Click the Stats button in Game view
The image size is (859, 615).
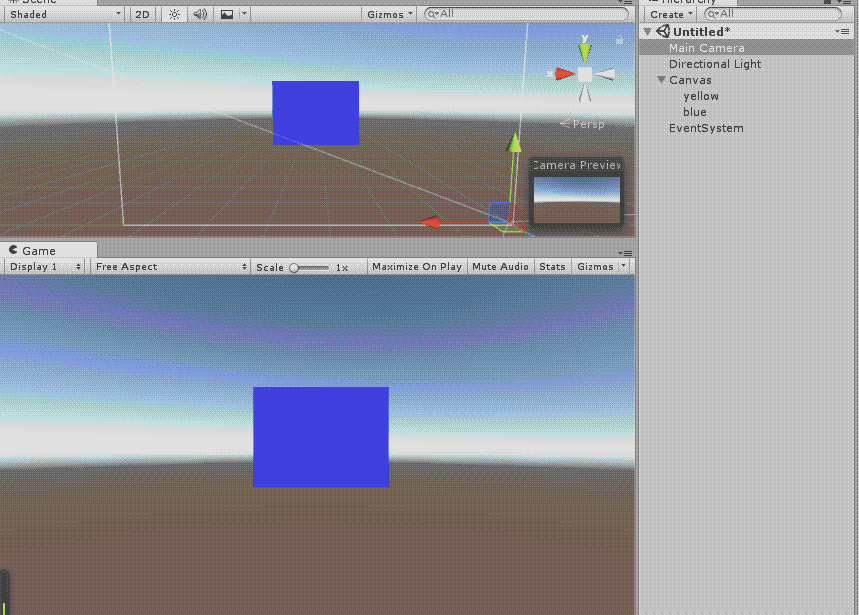coord(551,266)
